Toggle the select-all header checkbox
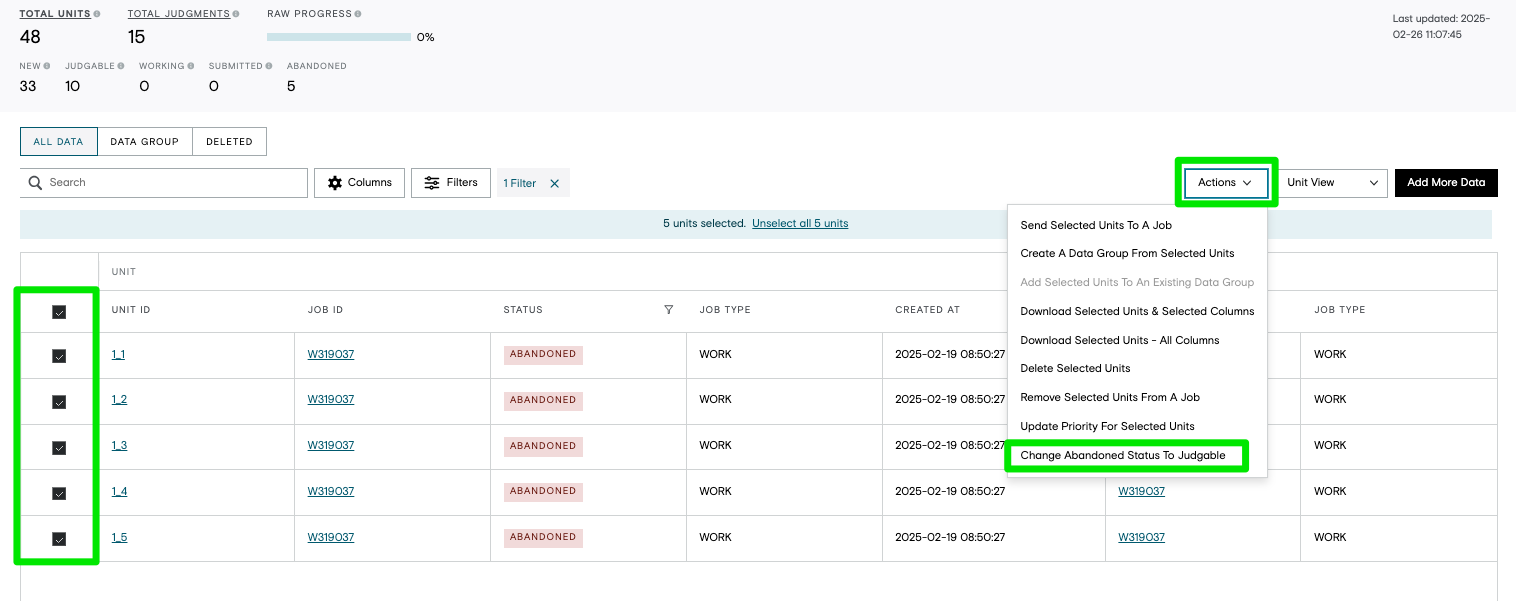The width and height of the screenshot is (1516, 601). tap(59, 312)
